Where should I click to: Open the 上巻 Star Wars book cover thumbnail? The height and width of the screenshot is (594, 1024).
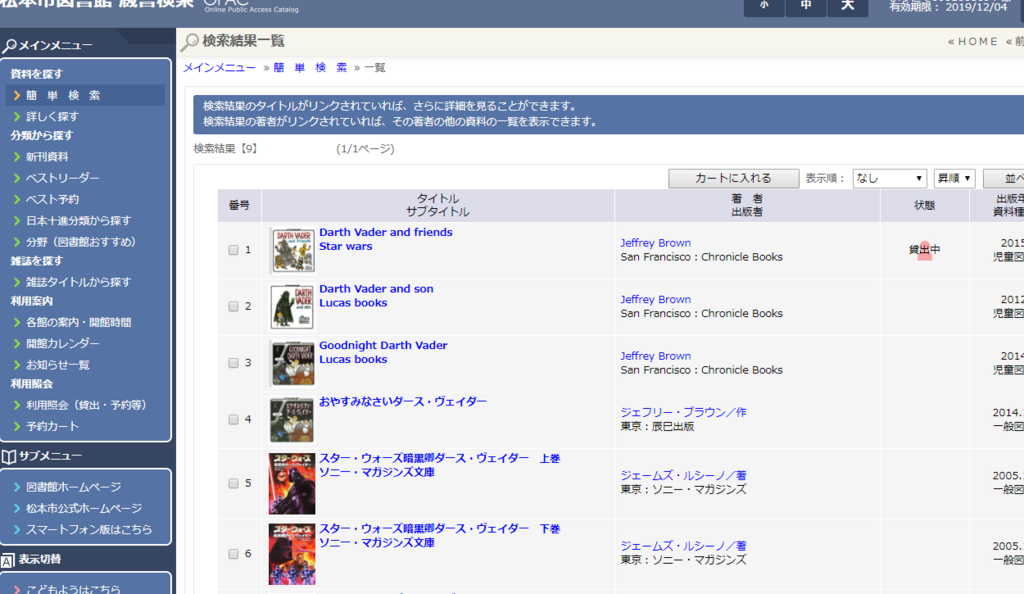pyautogui.click(x=292, y=484)
